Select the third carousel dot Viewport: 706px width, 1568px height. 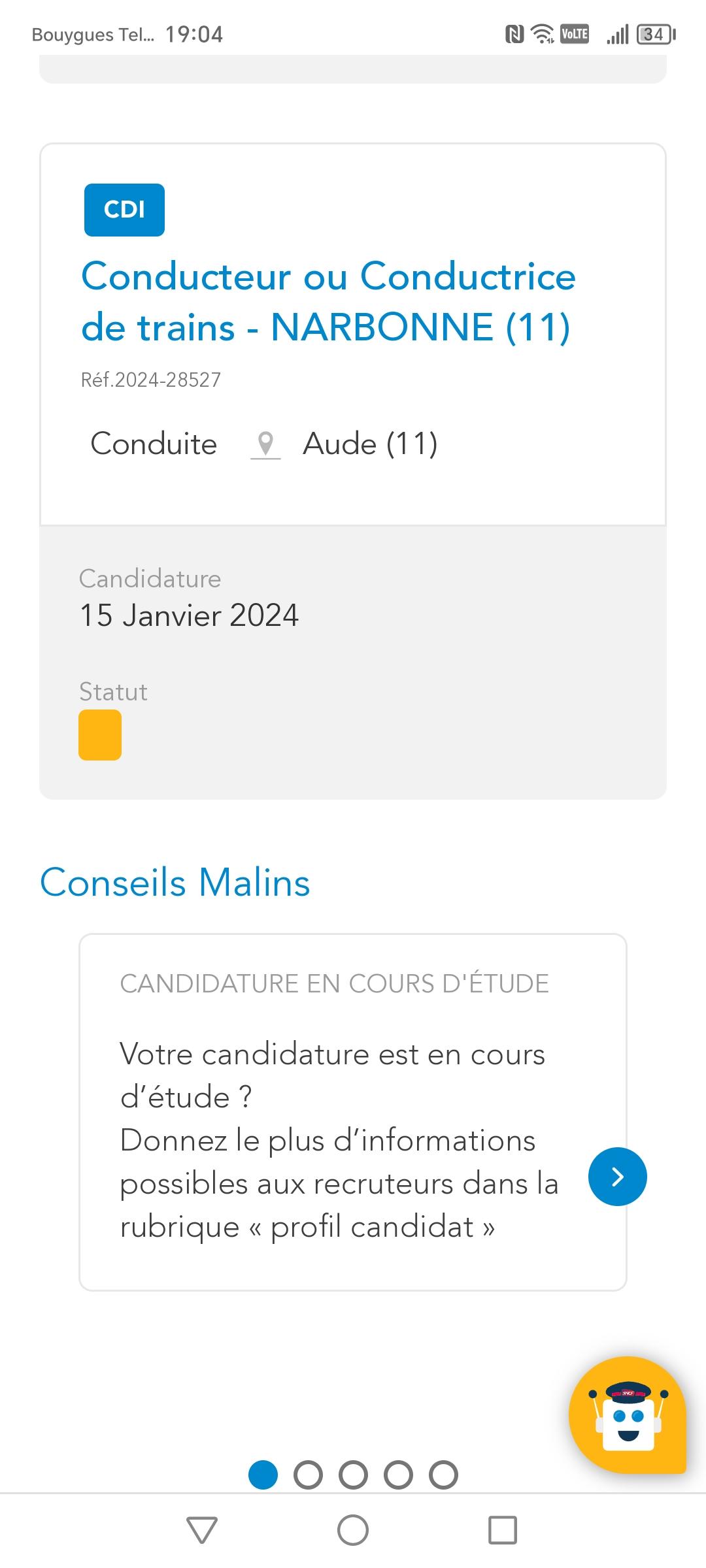click(354, 1475)
